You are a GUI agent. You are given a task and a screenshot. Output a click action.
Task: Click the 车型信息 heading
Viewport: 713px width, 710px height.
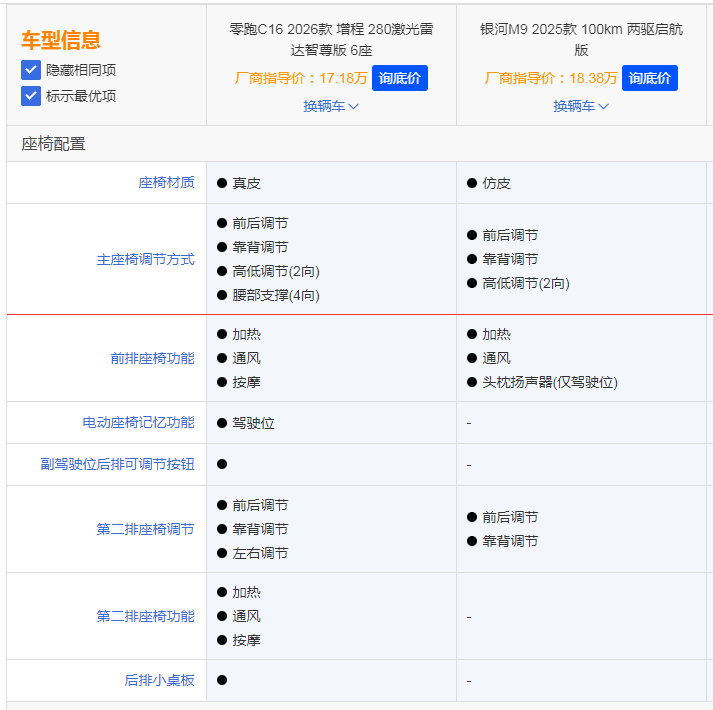[x=61, y=40]
